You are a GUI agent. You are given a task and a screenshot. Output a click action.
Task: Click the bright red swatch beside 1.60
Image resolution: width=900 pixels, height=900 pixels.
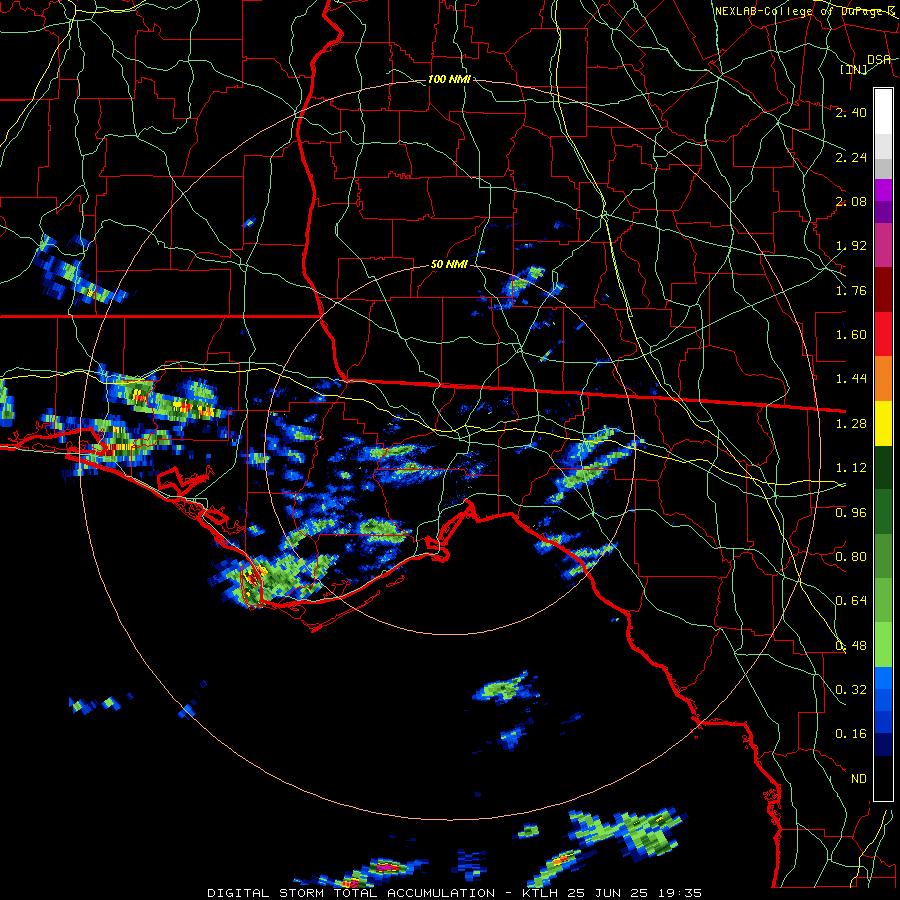(x=883, y=335)
